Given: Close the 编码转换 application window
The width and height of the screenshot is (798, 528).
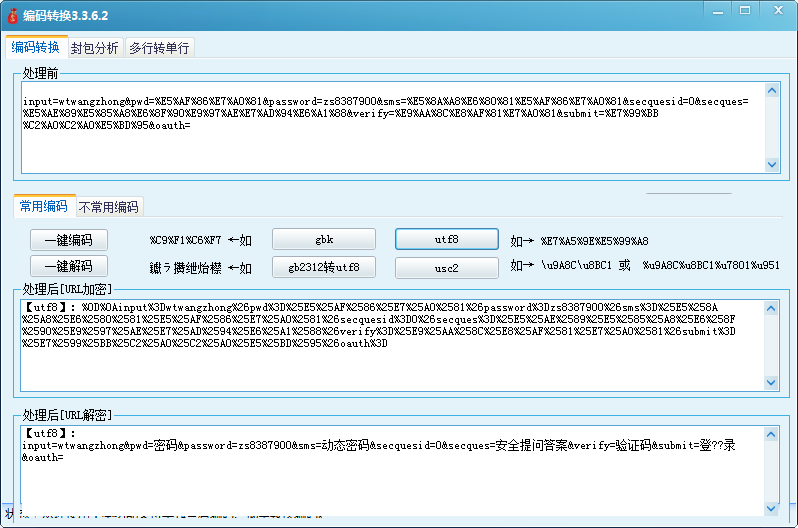Looking at the screenshot, I should click(x=776, y=9).
